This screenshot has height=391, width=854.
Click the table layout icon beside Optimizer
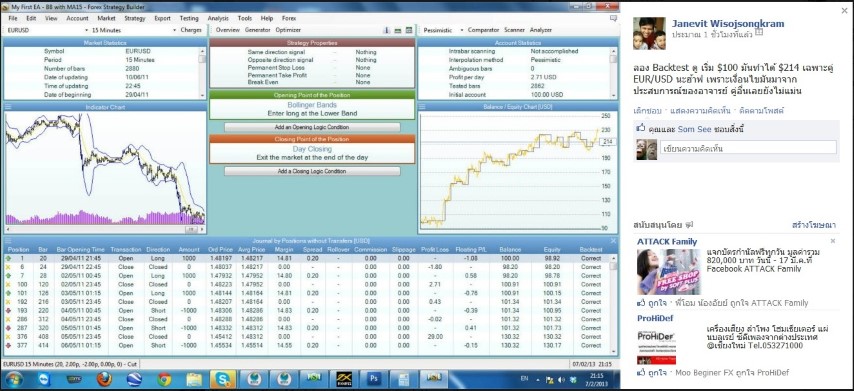[x=409, y=30]
